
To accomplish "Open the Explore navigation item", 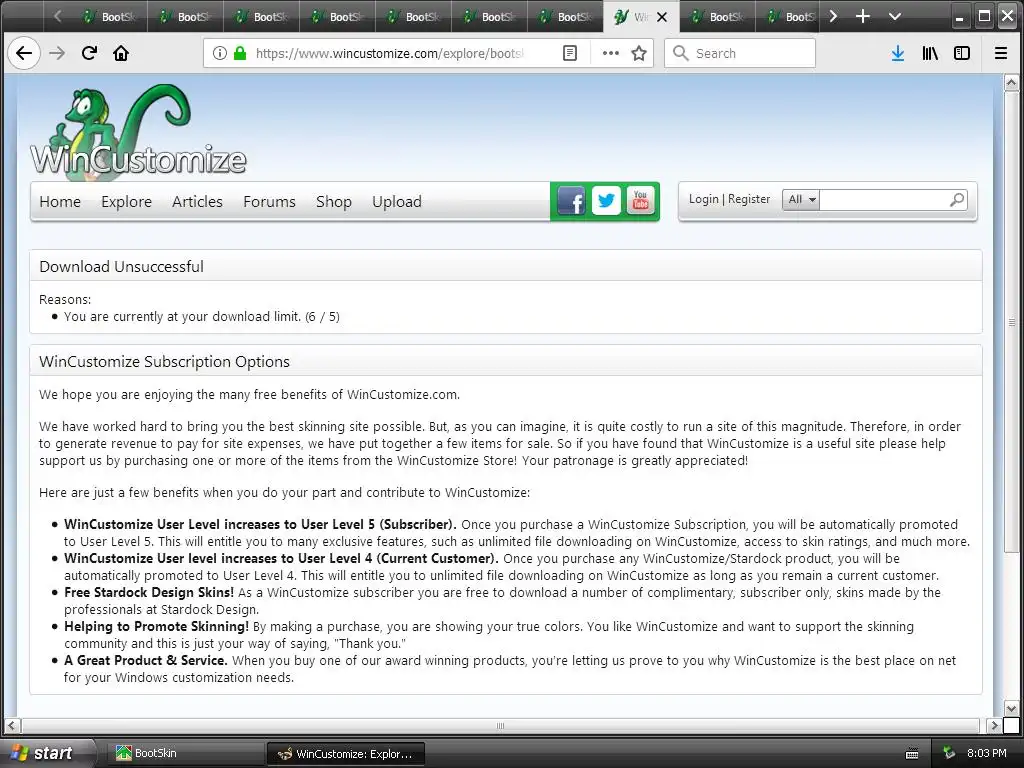I will [127, 202].
